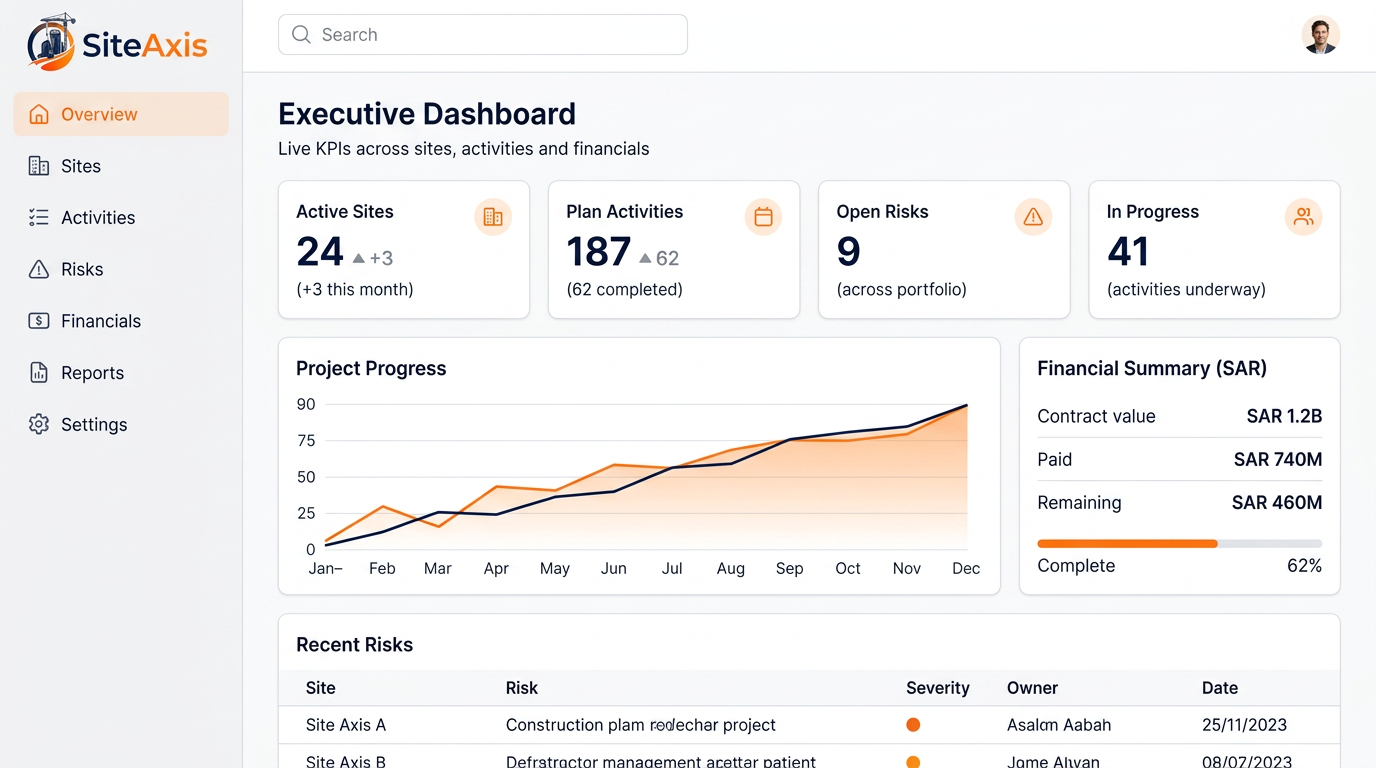
Task: Sort table by Site column header
Action: pos(321,688)
